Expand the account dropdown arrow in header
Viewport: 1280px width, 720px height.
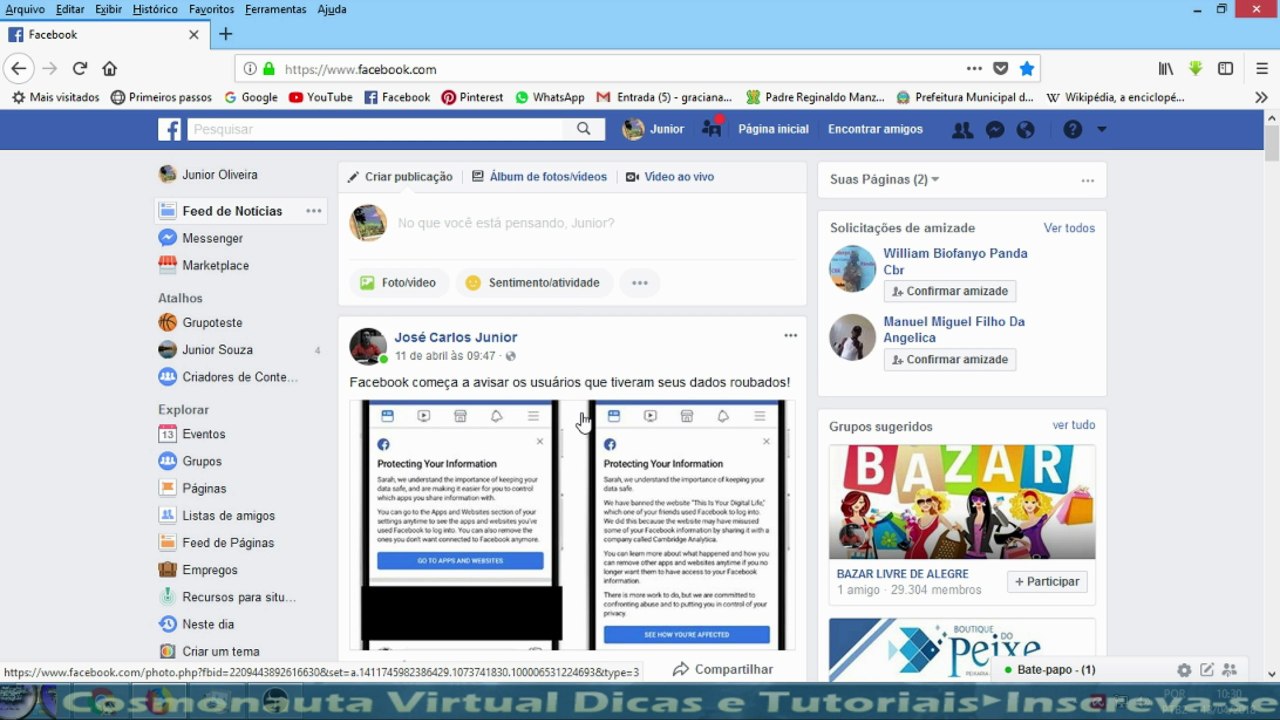point(1101,129)
